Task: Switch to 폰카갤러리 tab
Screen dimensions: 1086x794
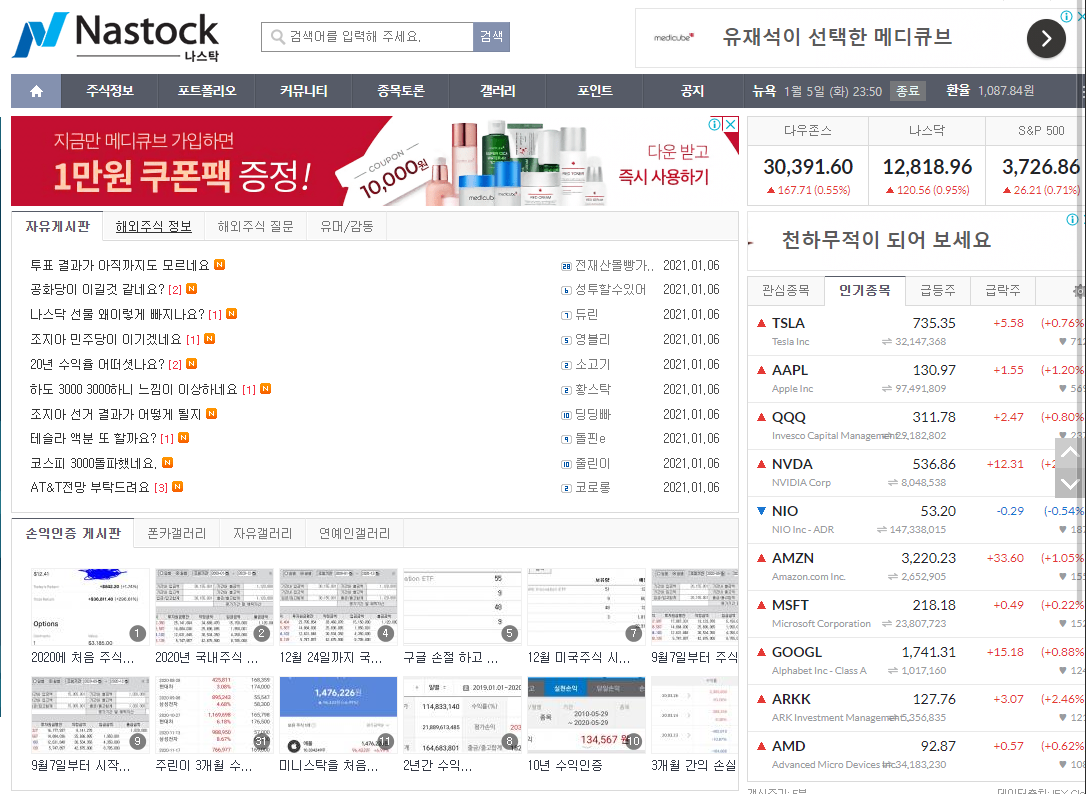Action: [177, 533]
